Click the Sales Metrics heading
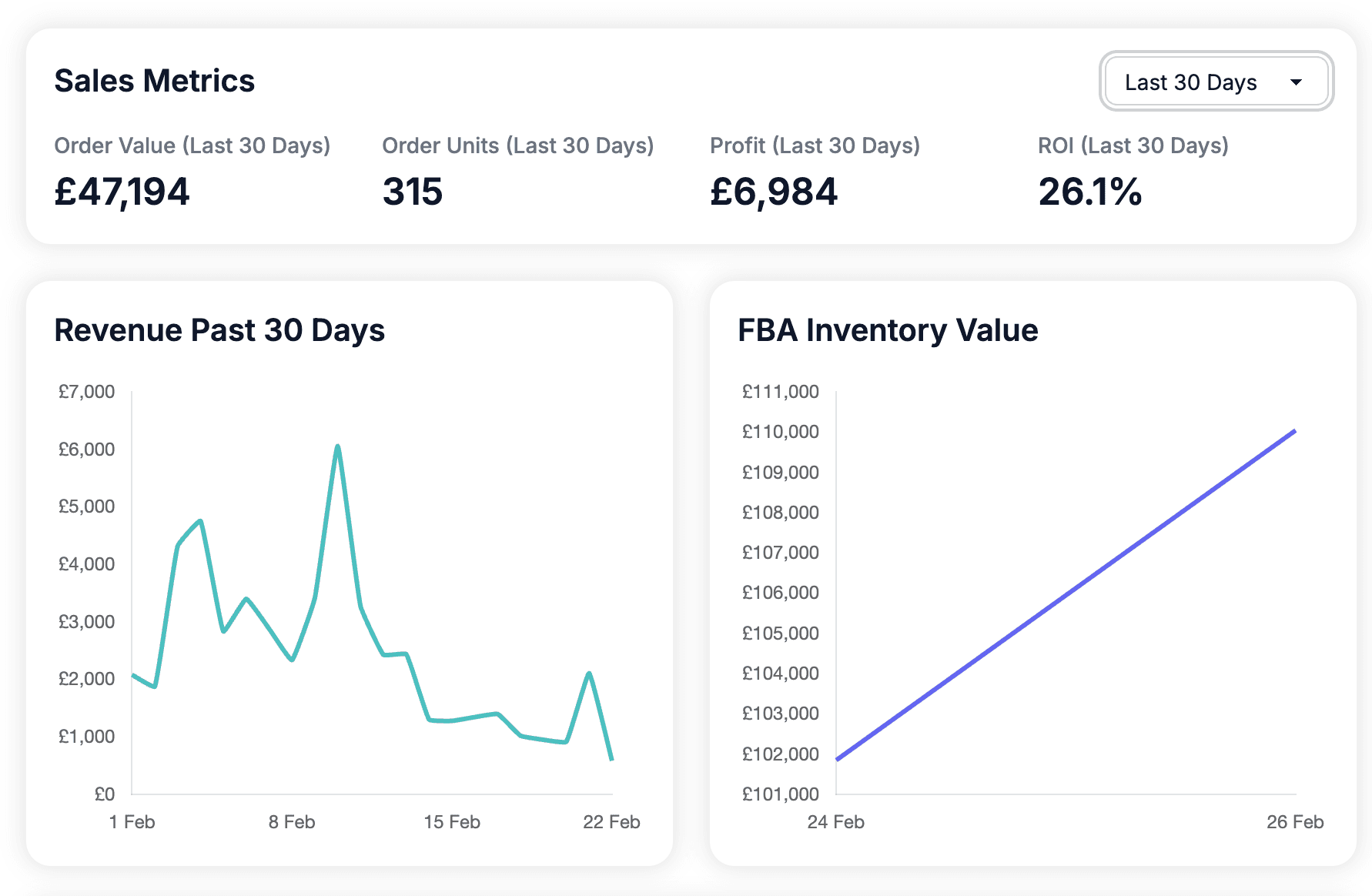Image resolution: width=1372 pixels, height=896 pixels. (154, 81)
